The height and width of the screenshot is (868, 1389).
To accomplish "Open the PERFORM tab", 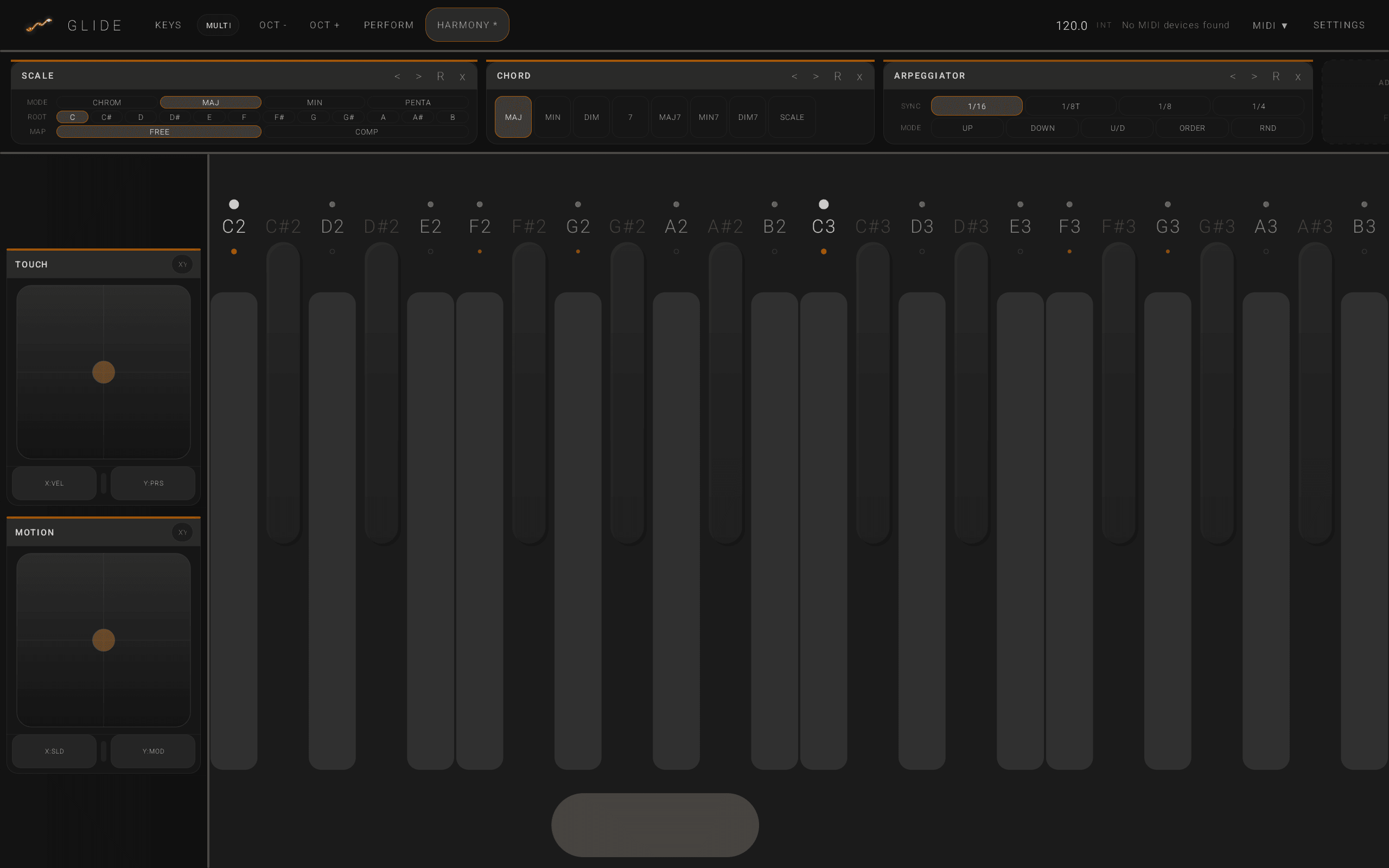I will click(x=388, y=25).
